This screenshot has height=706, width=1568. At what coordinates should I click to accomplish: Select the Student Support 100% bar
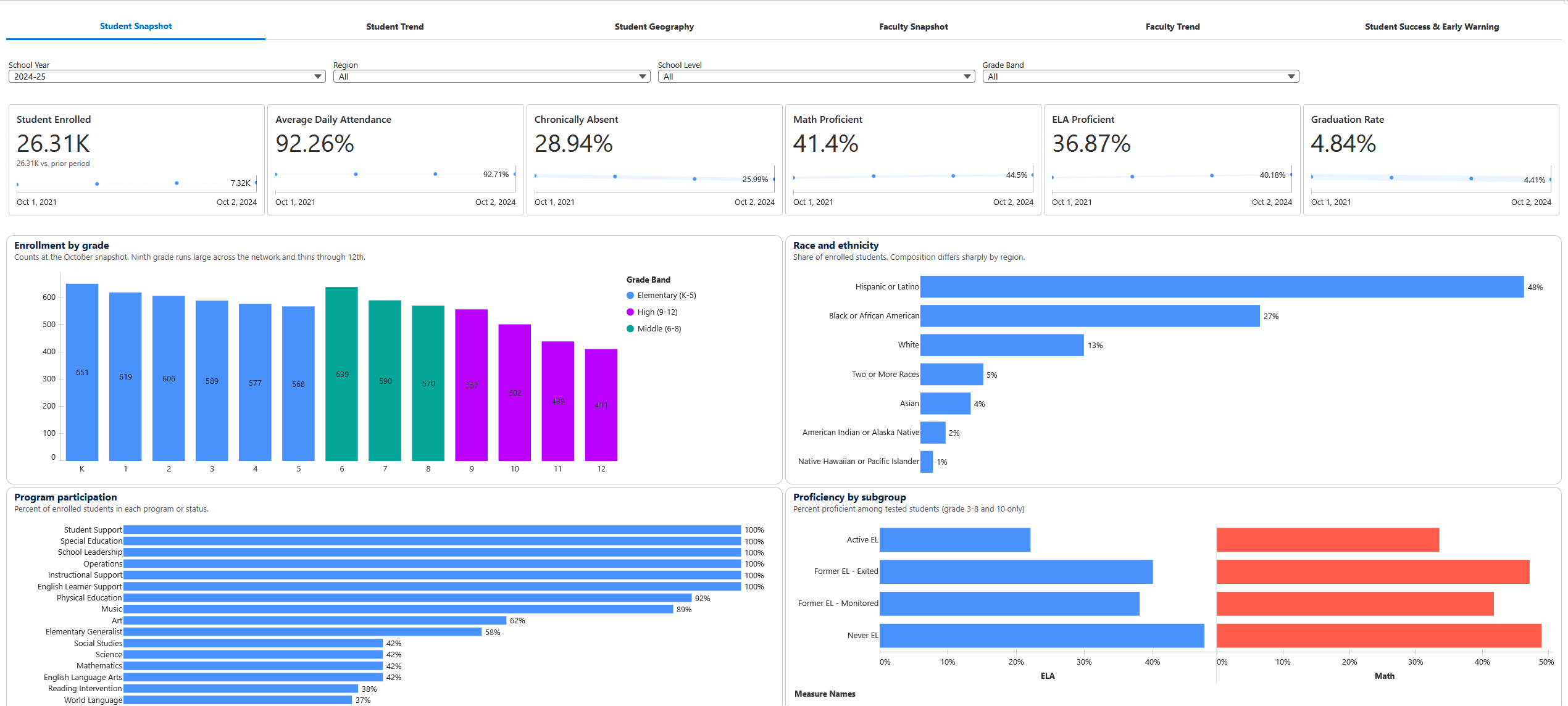click(432, 529)
